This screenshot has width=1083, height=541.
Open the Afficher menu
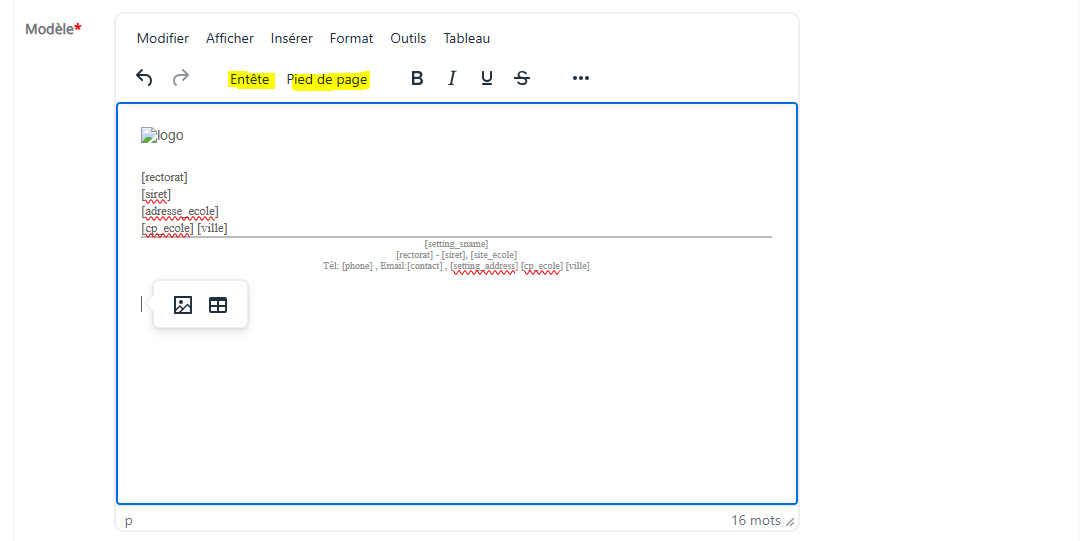(230, 38)
